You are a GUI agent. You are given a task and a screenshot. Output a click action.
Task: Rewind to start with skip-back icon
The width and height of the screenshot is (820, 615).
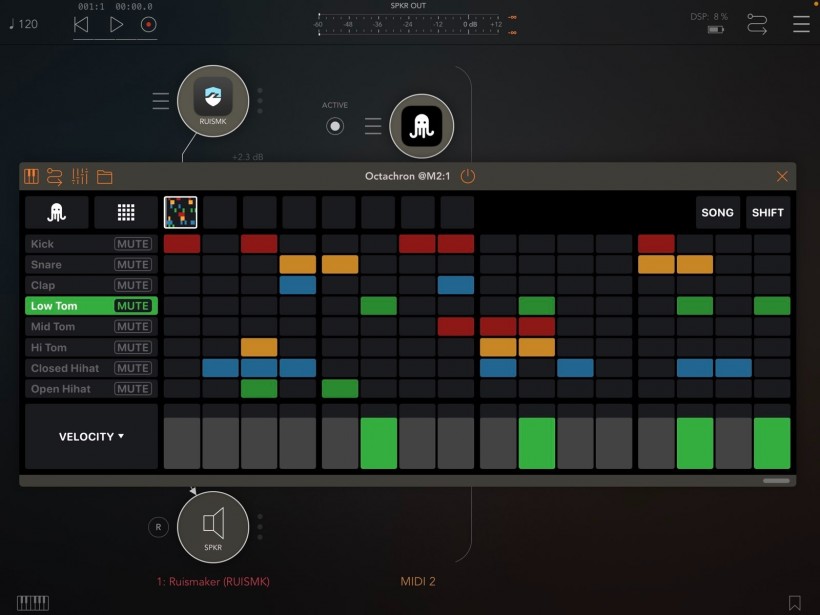coord(81,25)
